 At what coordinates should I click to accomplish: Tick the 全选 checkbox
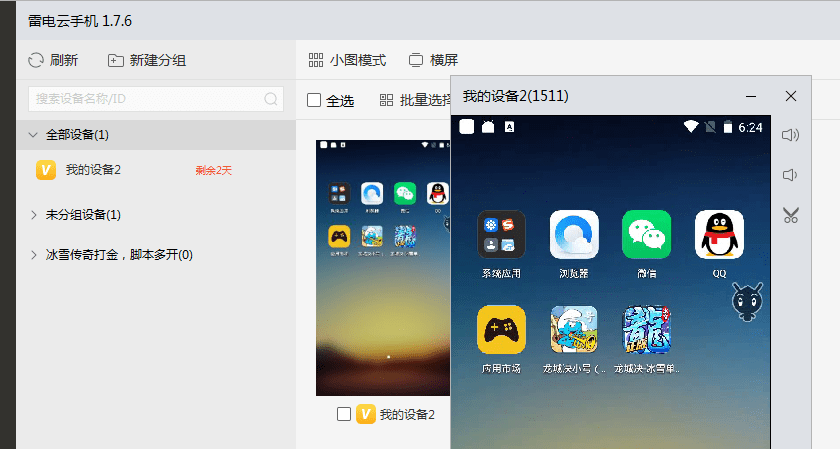314,100
